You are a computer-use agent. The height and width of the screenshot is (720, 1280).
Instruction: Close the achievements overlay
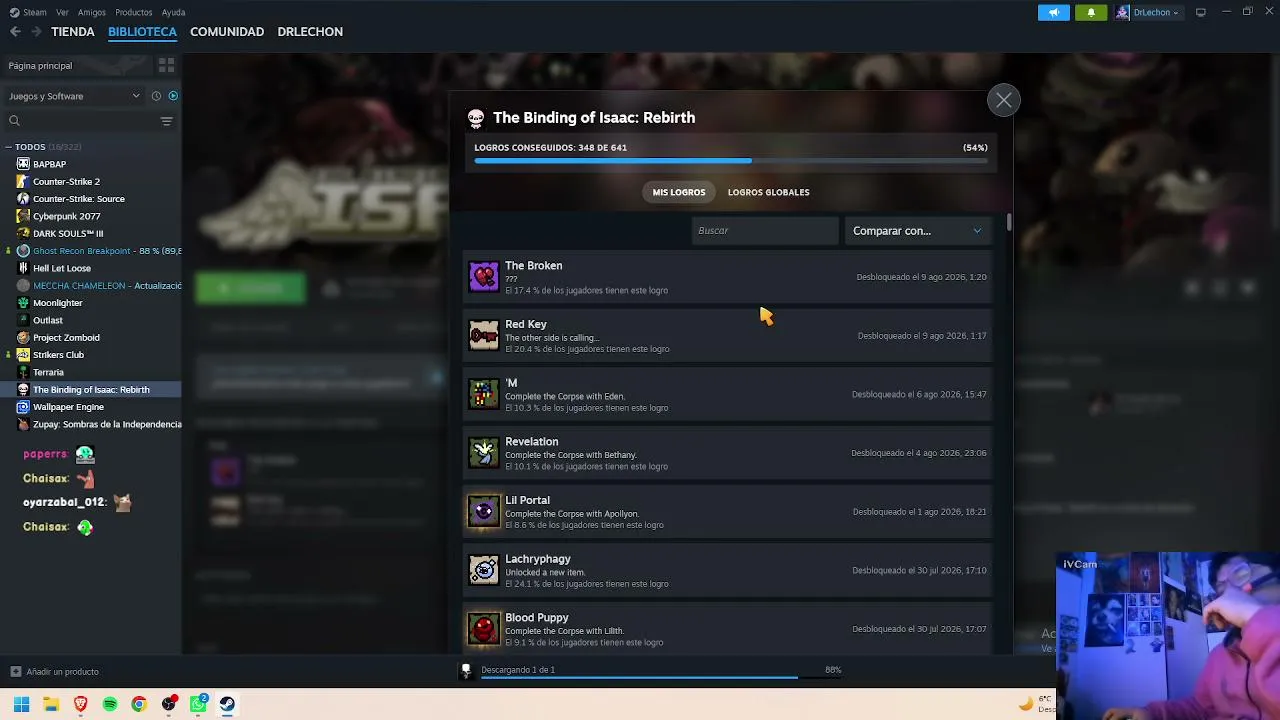tap(1003, 100)
